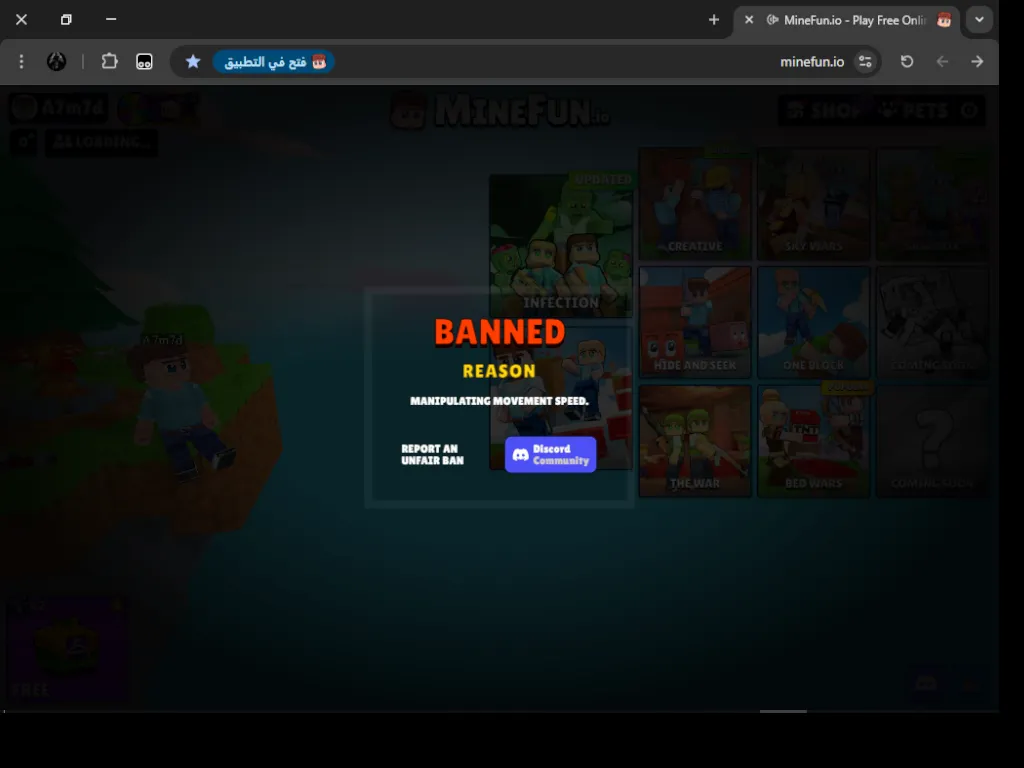Select the Bed Wars game card
Image resolution: width=1024 pixels, height=768 pixels.
[813, 441]
